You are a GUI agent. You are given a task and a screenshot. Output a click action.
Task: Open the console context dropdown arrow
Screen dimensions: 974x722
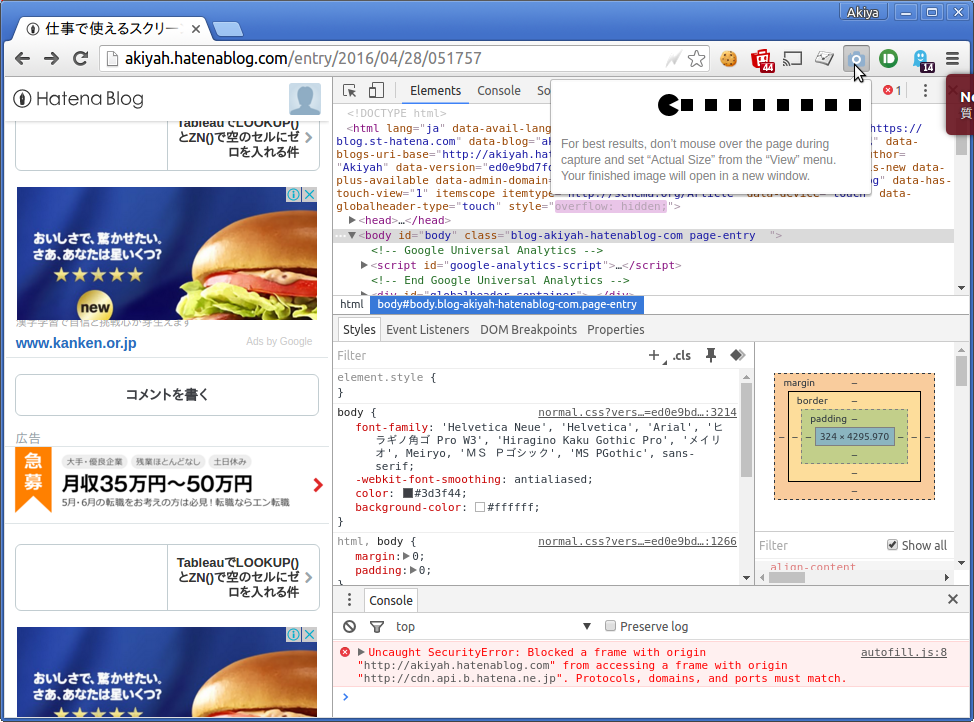point(586,626)
